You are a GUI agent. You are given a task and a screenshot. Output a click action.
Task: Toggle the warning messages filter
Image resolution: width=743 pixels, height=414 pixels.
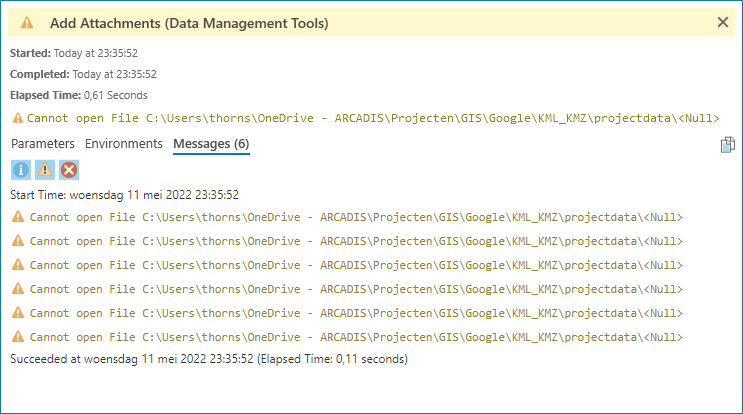[x=45, y=170]
